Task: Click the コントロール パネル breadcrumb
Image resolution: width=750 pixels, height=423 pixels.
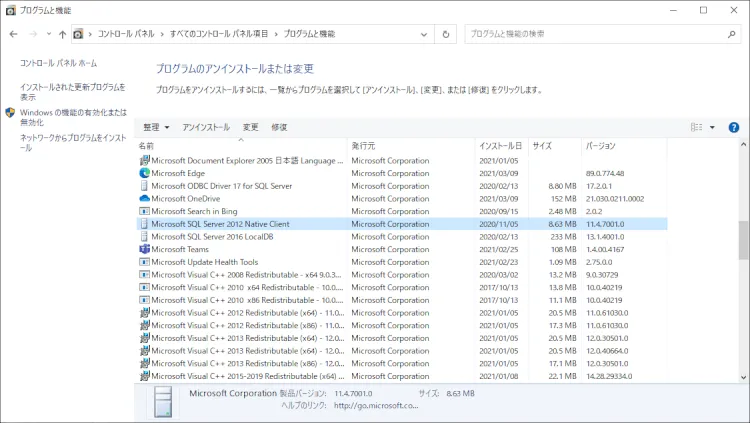Action: (x=126, y=34)
